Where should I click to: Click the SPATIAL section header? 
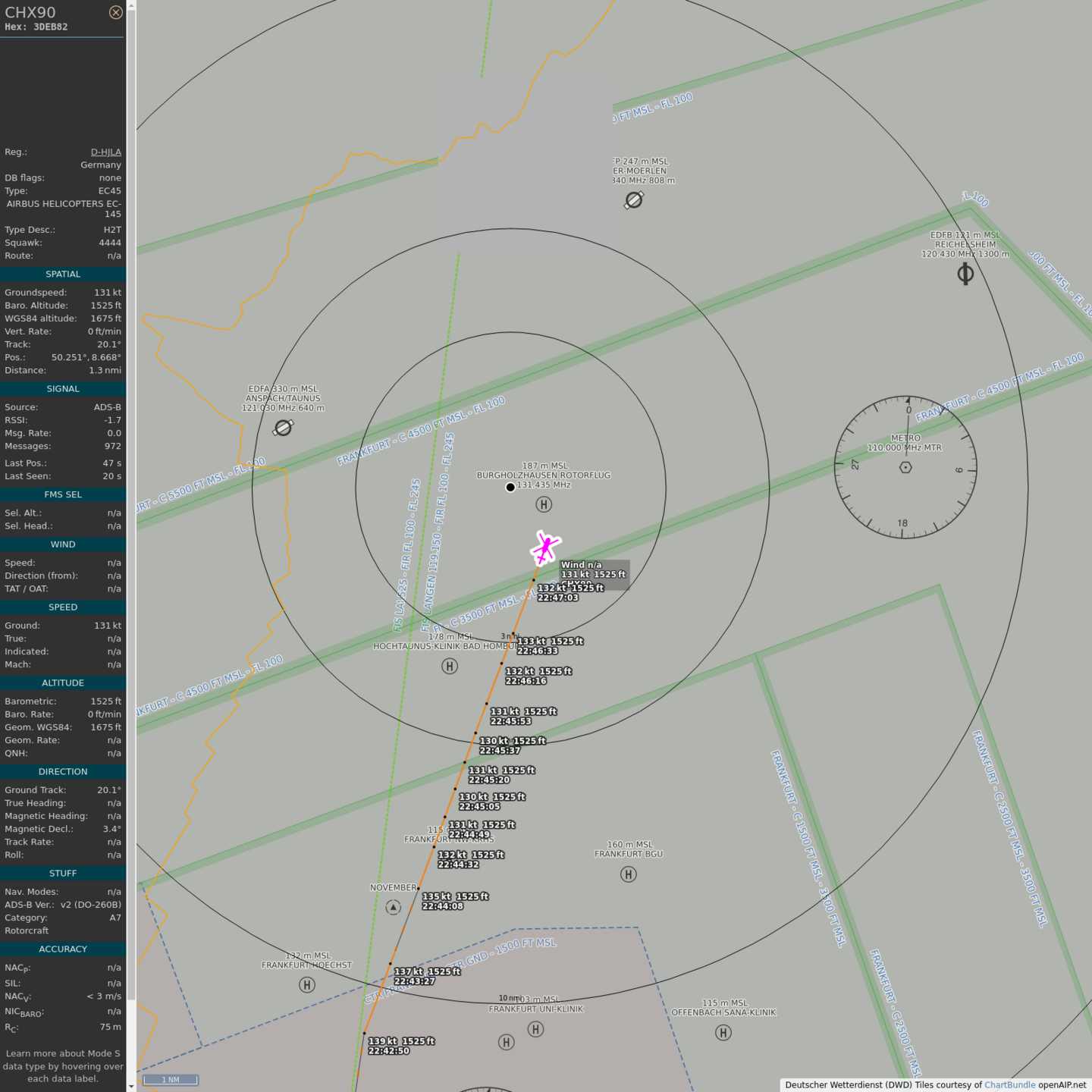(63, 275)
